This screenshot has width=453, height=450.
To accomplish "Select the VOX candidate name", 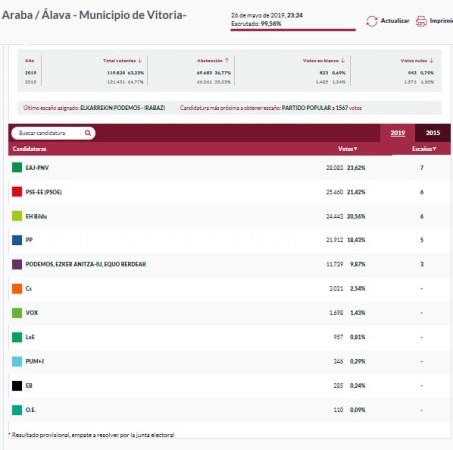I will pos(32,313).
